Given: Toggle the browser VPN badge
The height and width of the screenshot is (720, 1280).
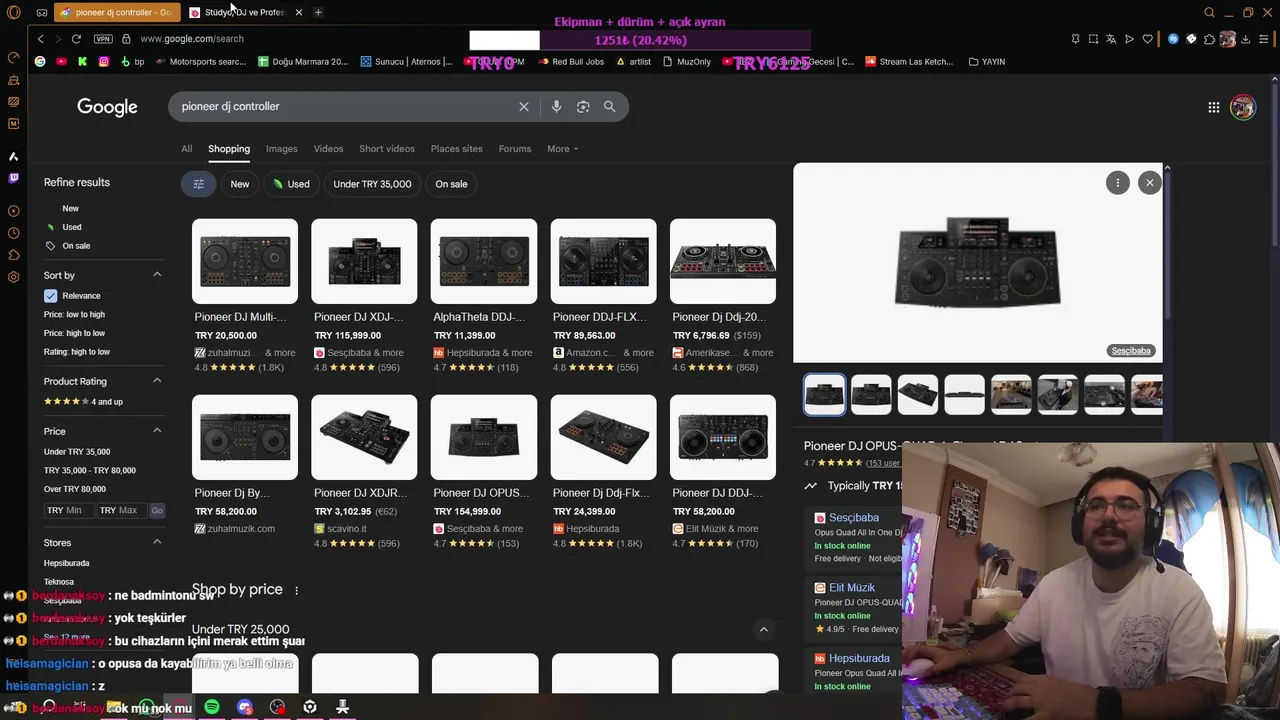Looking at the screenshot, I should 103,38.
